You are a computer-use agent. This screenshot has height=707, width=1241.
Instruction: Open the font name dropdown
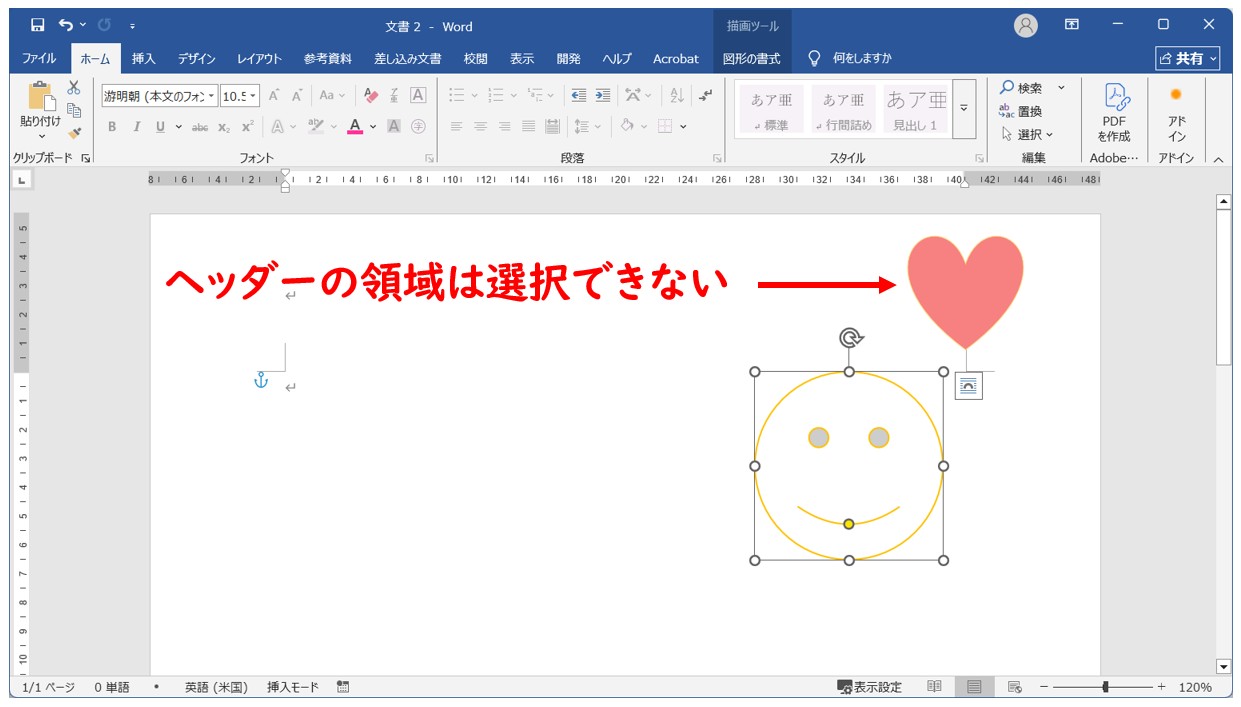211,96
